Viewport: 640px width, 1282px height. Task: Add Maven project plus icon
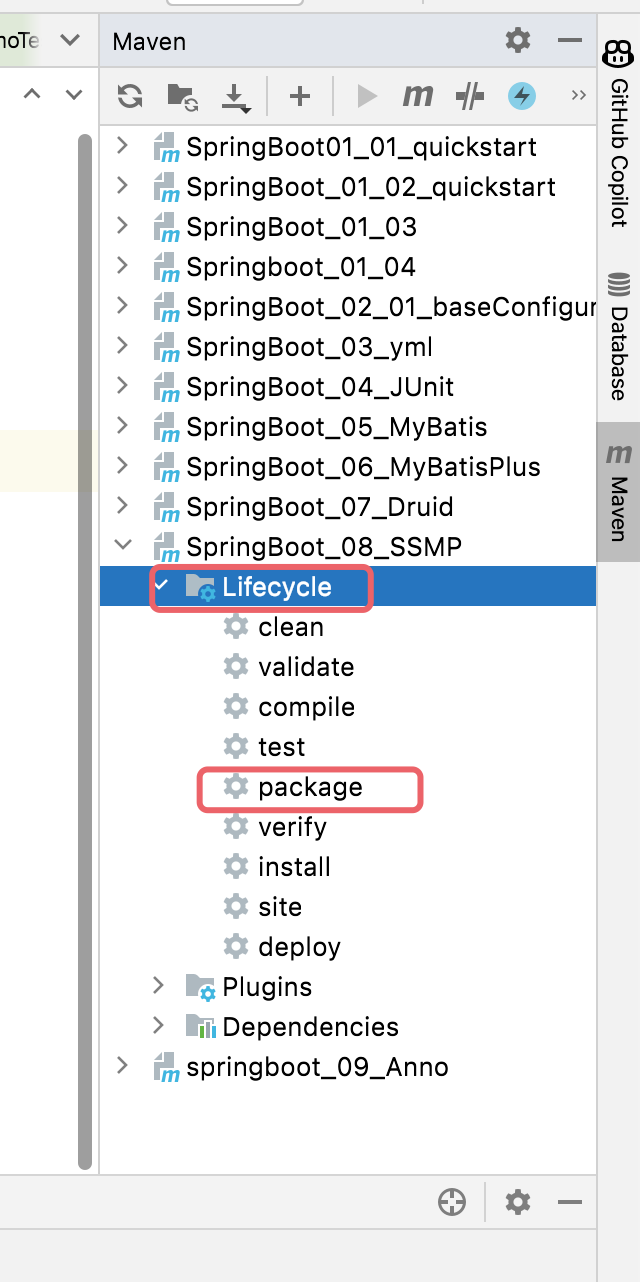(x=299, y=96)
